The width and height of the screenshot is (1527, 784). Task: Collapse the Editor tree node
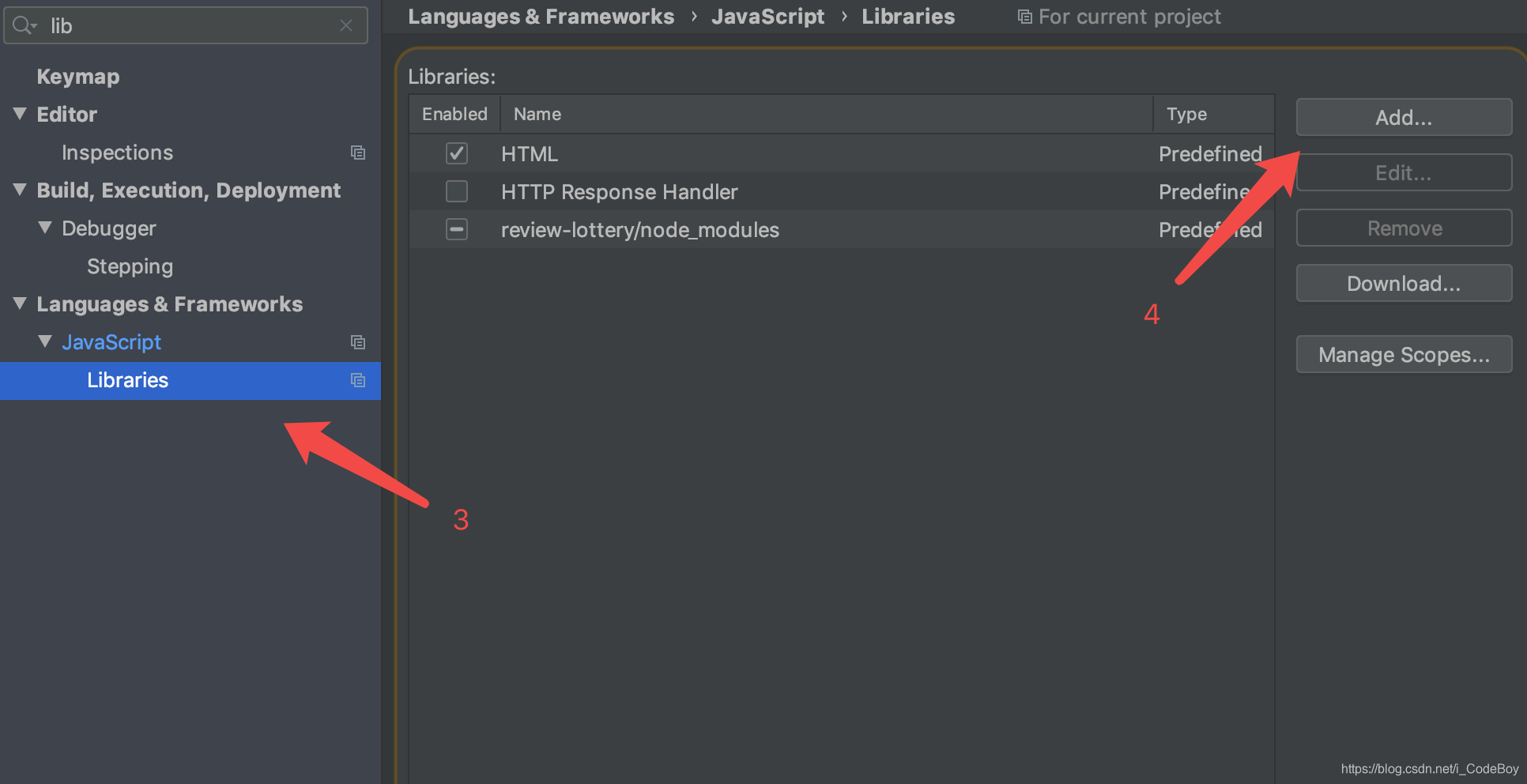(21, 114)
